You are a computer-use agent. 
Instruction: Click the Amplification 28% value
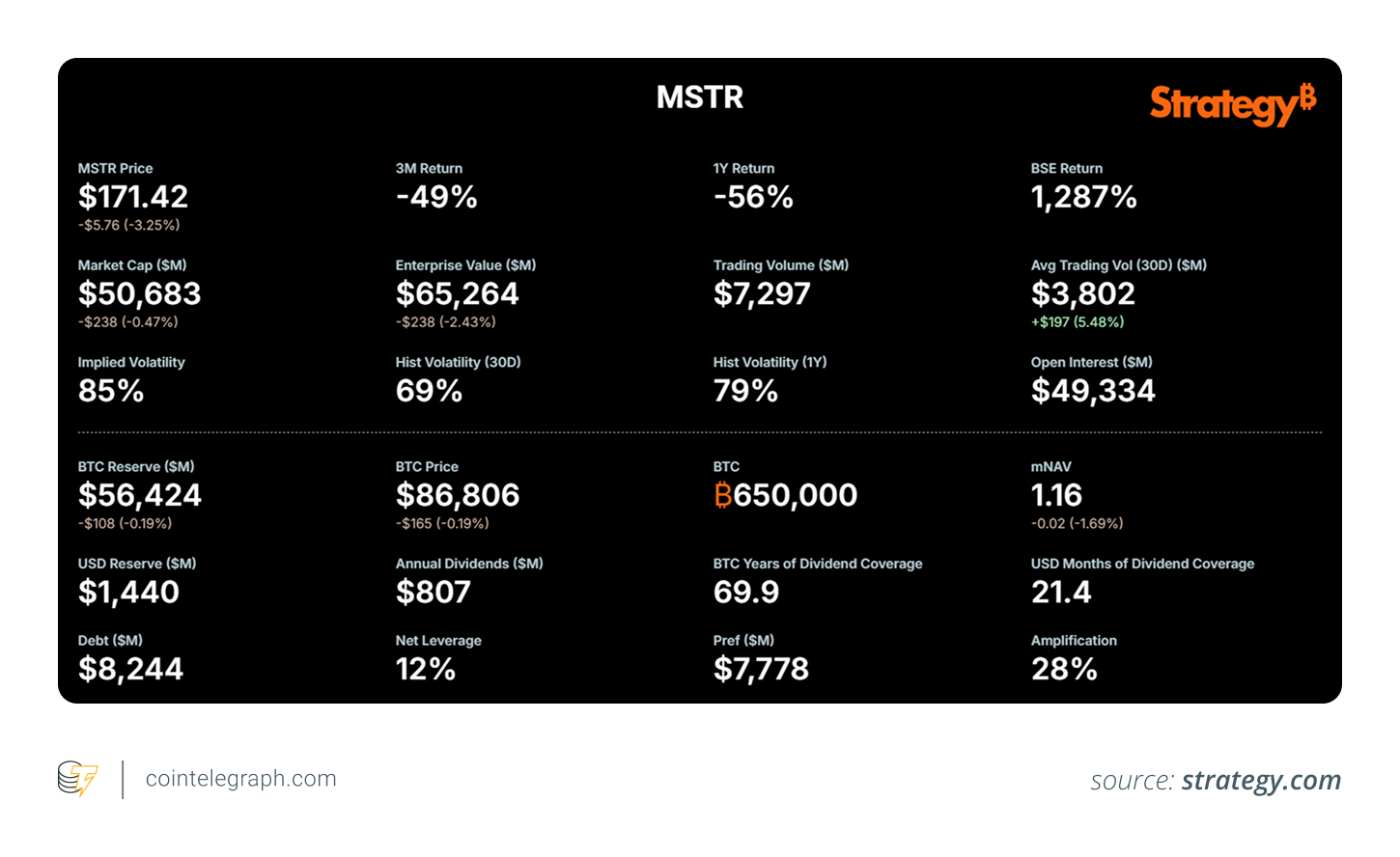1064,669
